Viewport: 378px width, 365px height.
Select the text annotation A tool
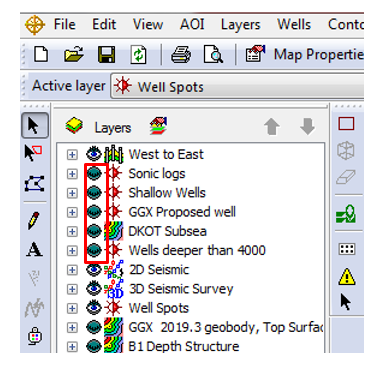click(34, 249)
